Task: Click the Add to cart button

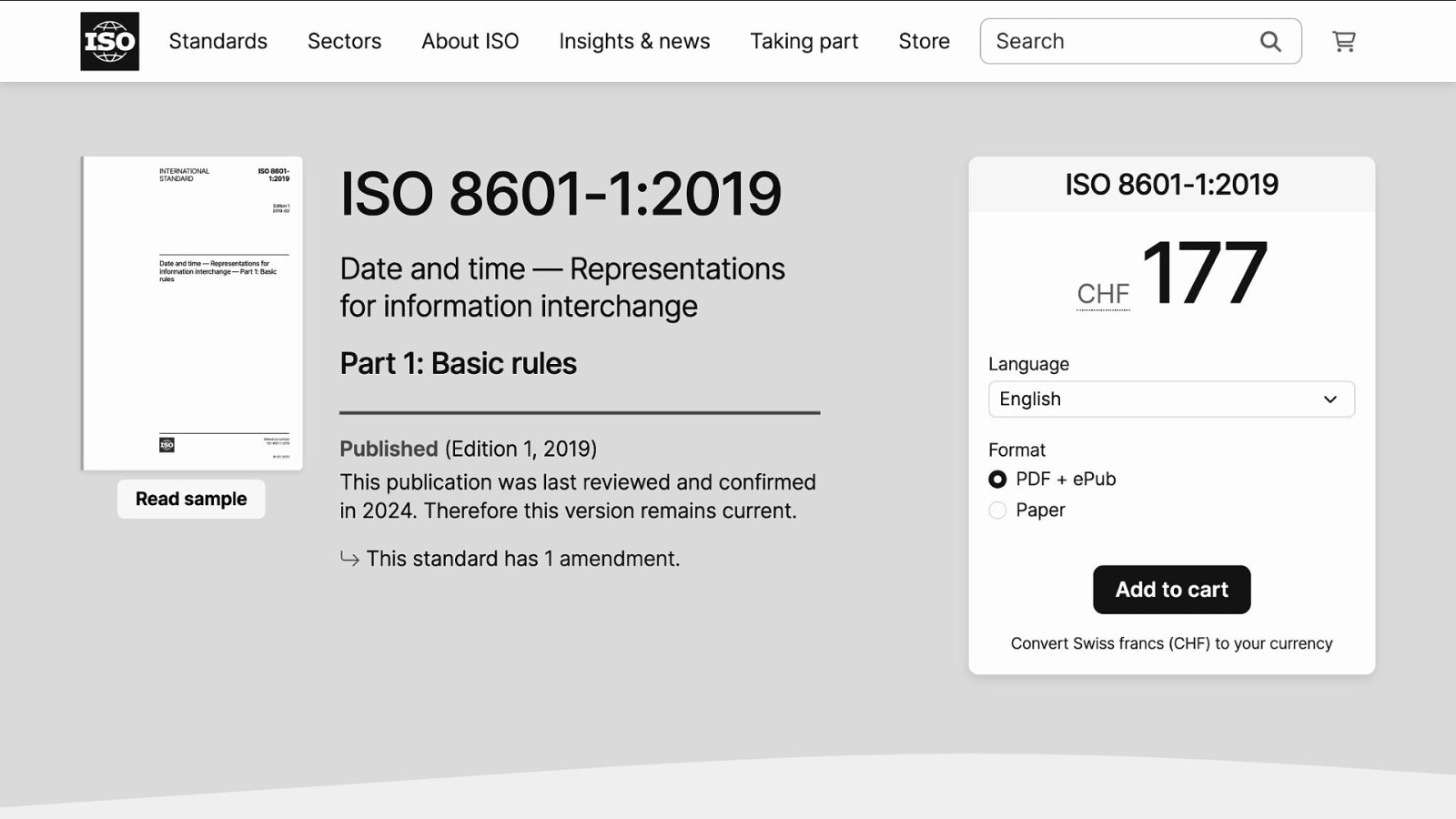Action: (x=1171, y=590)
